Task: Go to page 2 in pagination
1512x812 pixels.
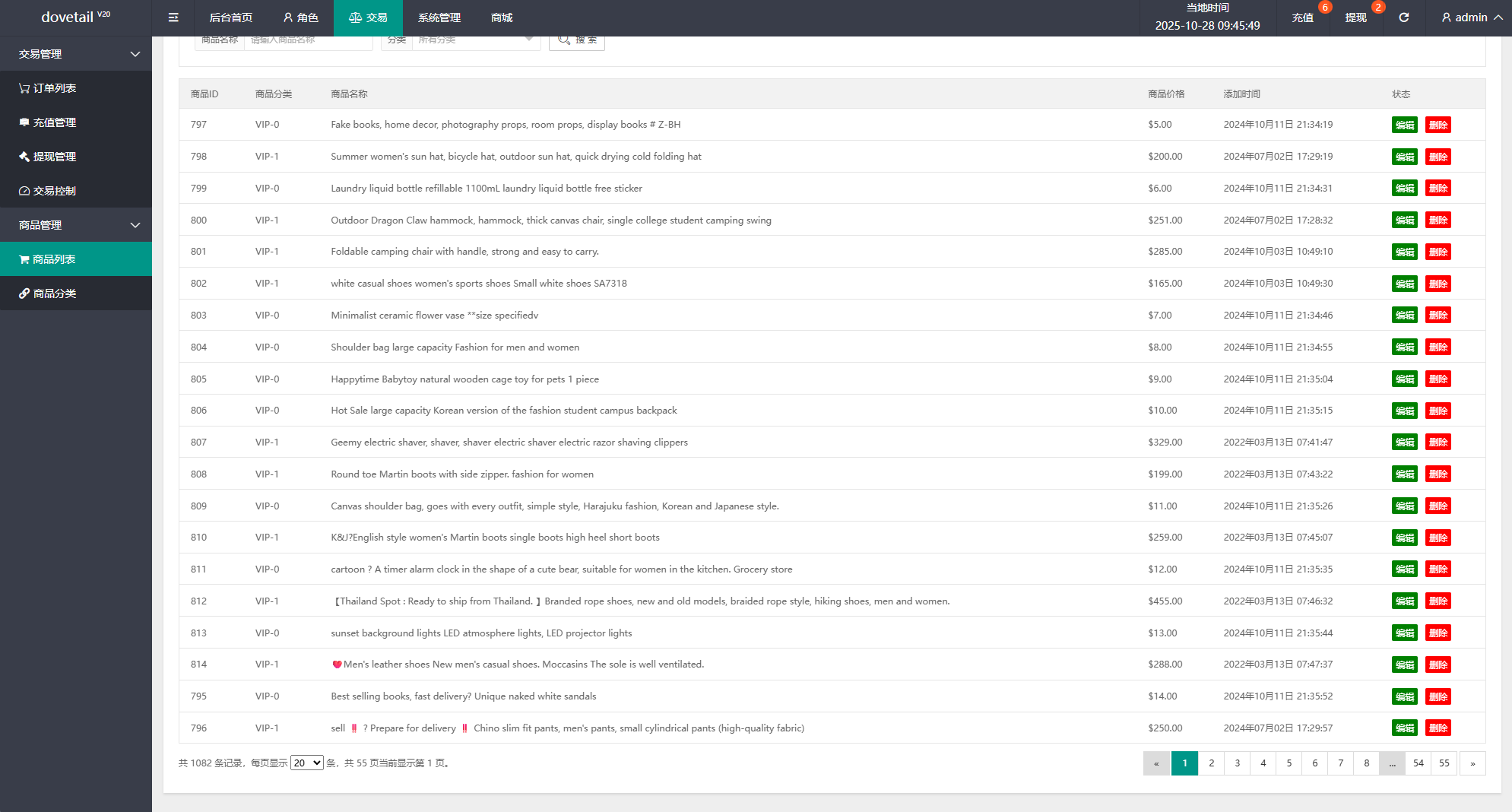Action: coord(1211,763)
